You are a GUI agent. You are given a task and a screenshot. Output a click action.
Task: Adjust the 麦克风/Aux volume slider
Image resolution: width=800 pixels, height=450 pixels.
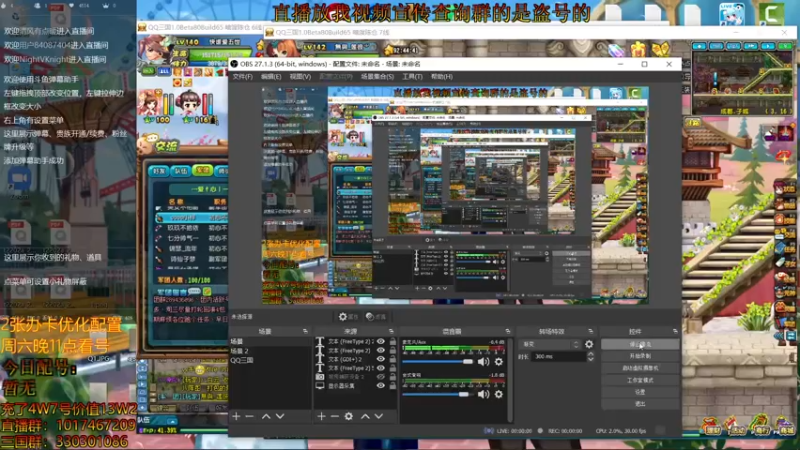click(438, 362)
